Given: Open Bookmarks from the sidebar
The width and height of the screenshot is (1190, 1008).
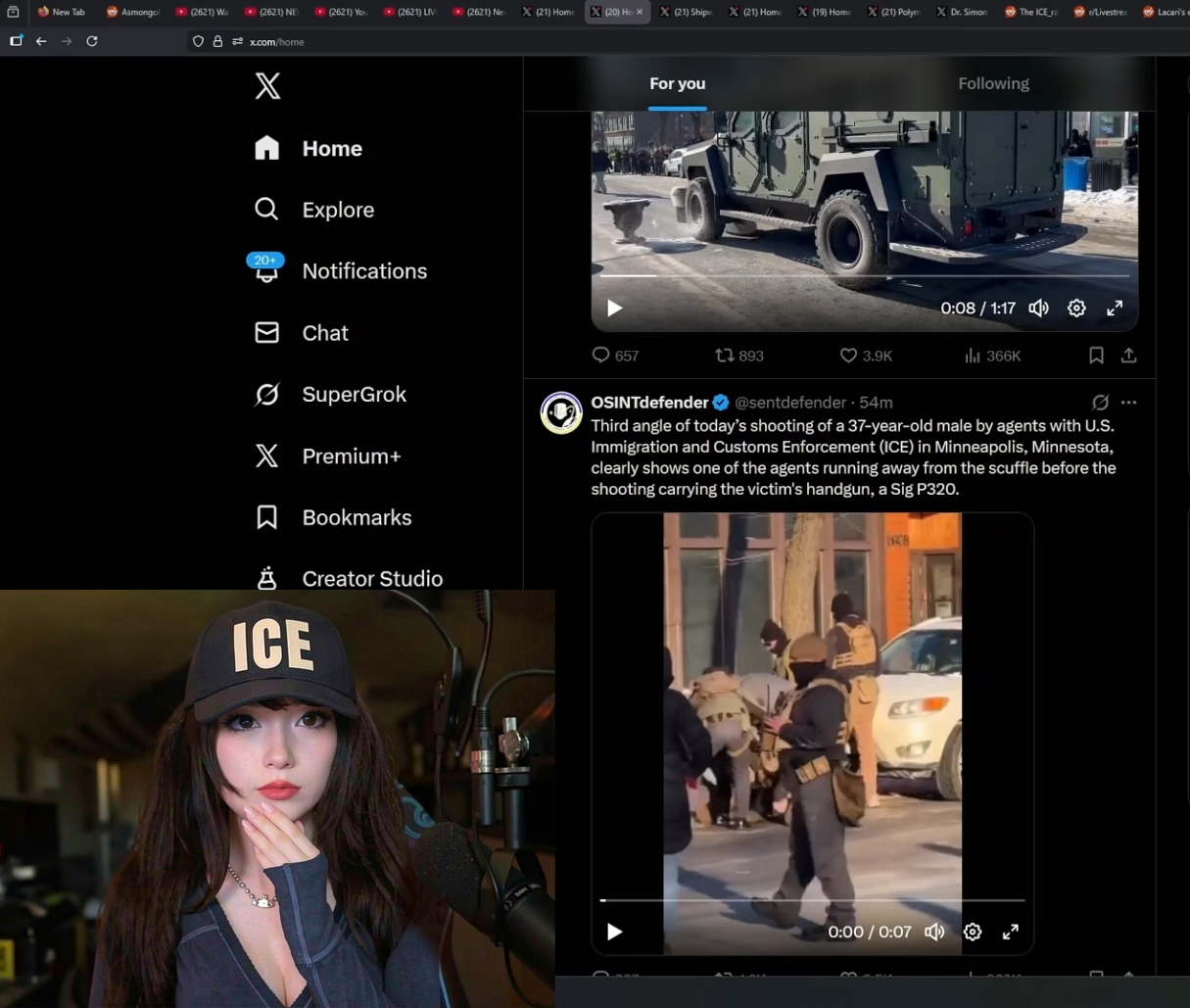Looking at the screenshot, I should (x=332, y=517).
